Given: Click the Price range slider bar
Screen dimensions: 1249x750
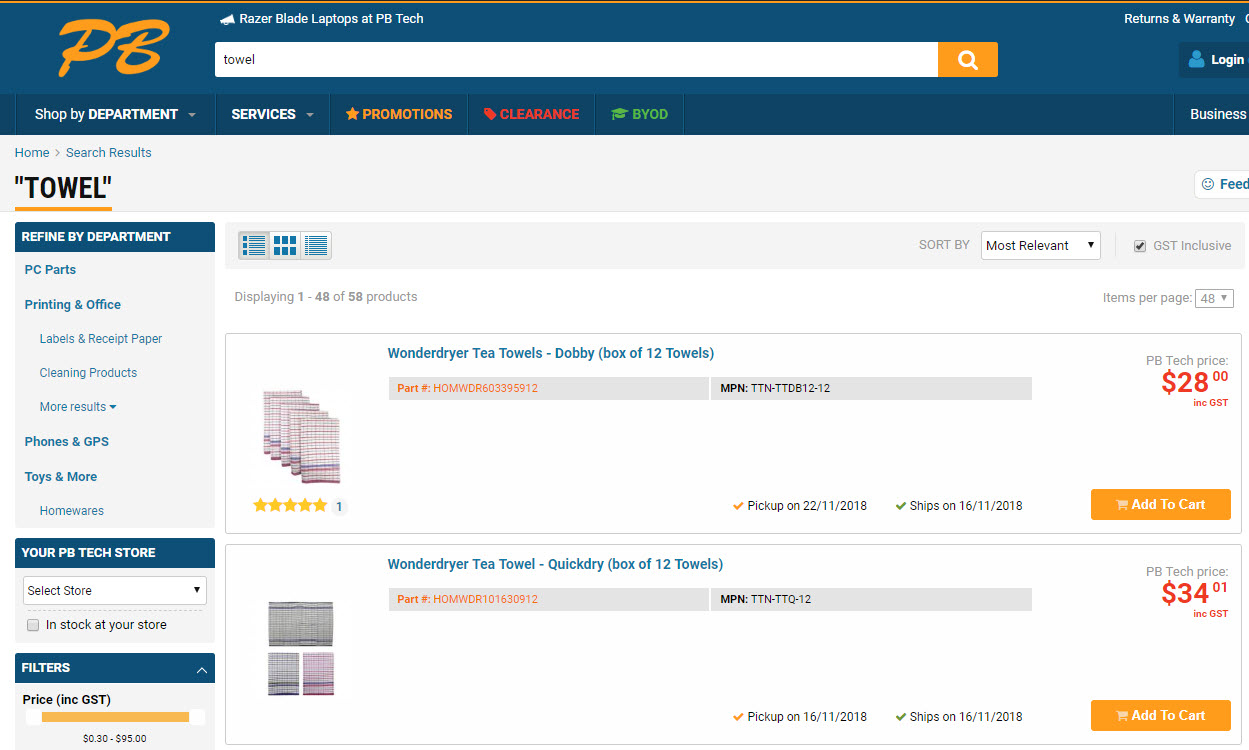Looking at the screenshot, I should pos(115,717).
